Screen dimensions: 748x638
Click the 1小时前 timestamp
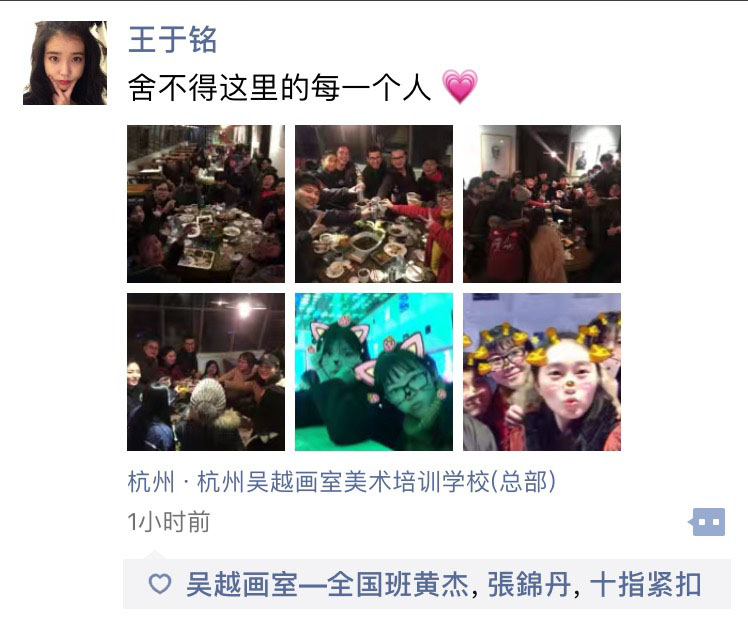click(168, 522)
